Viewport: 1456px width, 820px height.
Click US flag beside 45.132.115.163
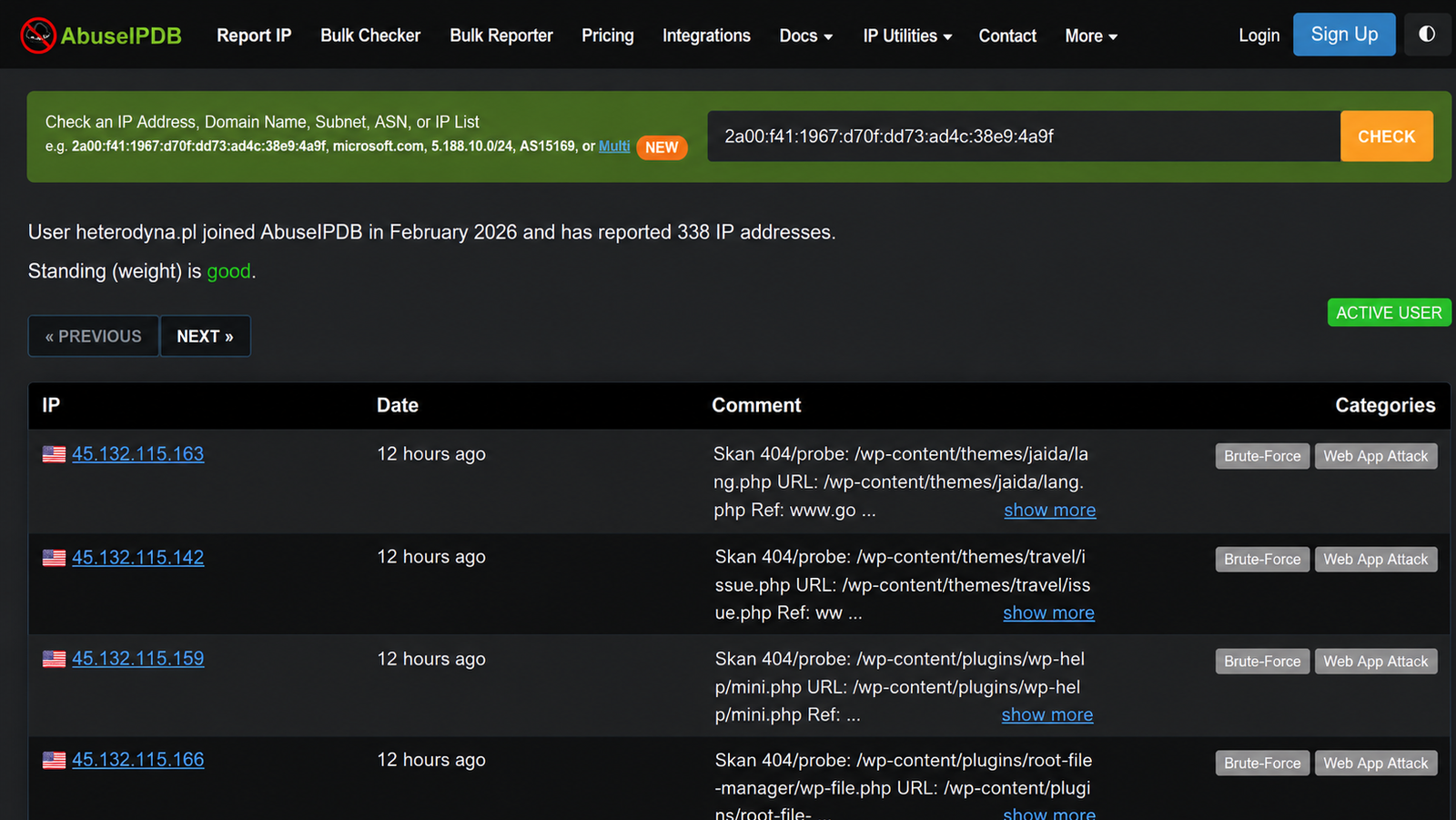coord(54,454)
